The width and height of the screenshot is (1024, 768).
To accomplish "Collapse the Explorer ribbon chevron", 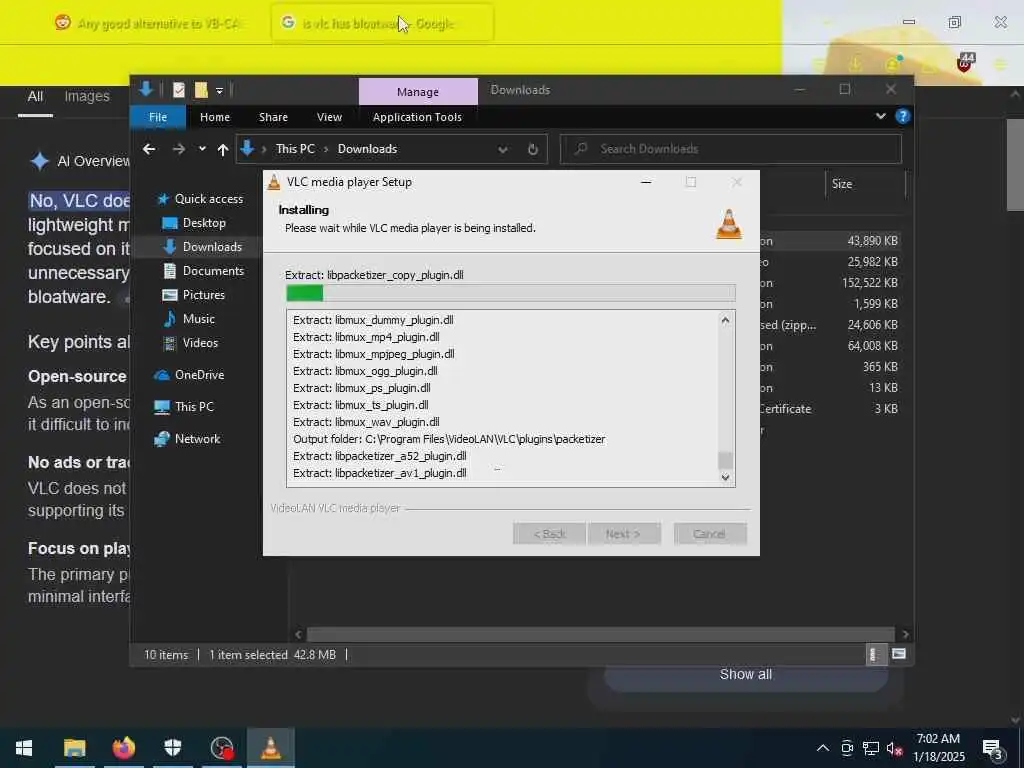I will tap(880, 116).
